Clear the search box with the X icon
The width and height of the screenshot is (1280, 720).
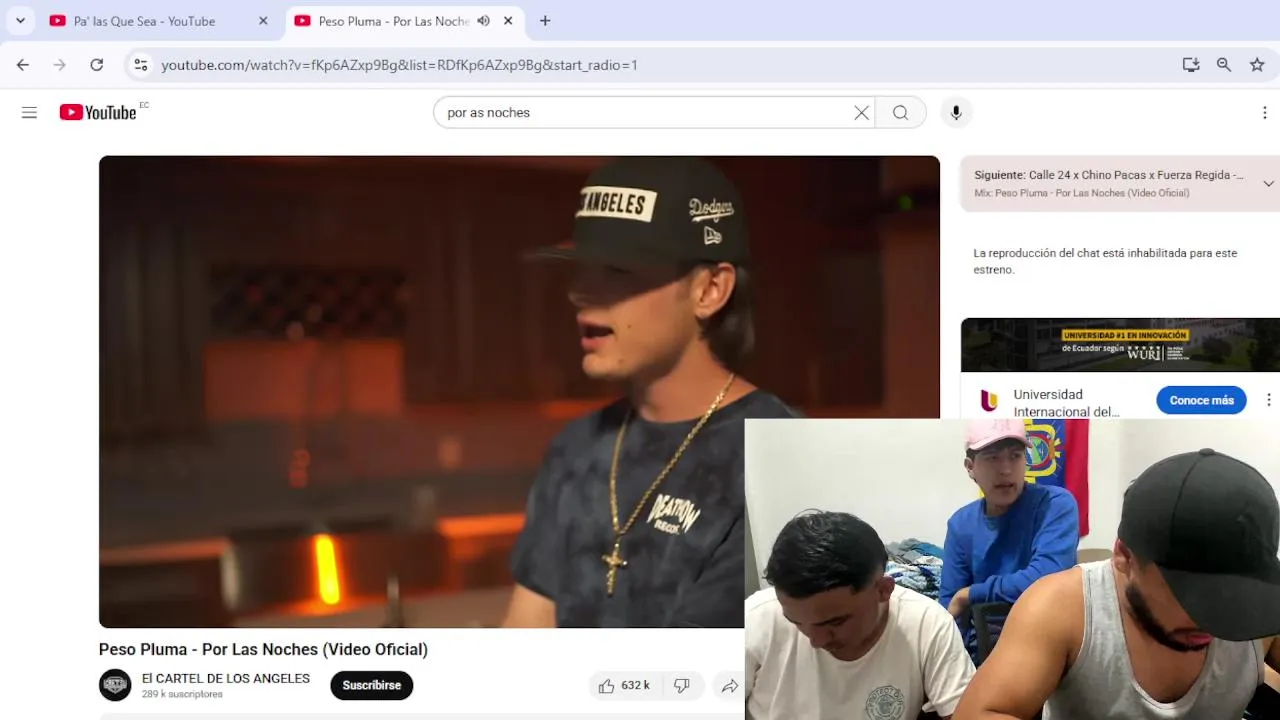861,113
